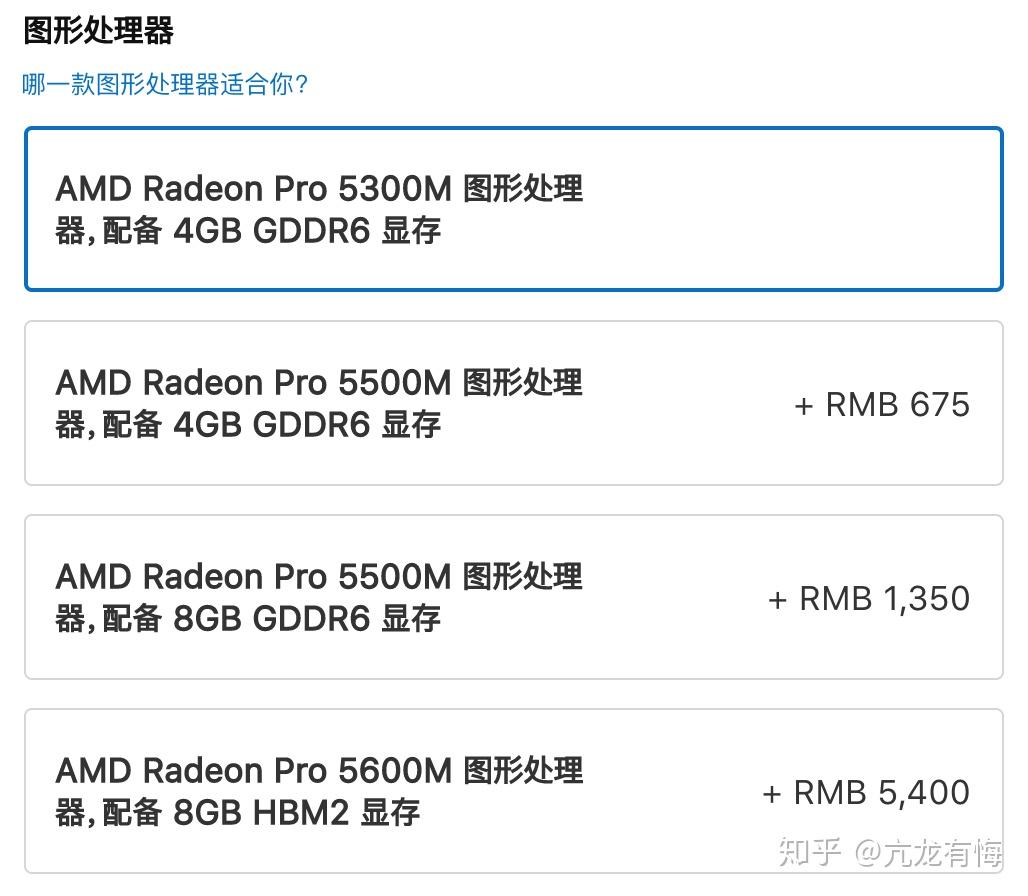Click the 知乎 logo watermark

point(808,853)
